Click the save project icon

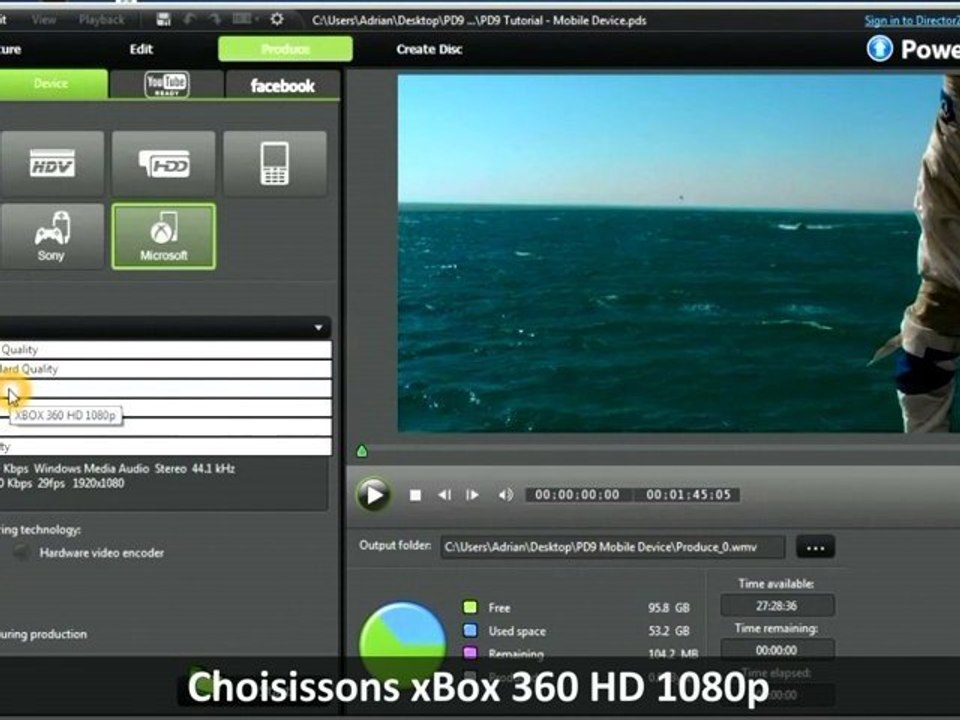[x=163, y=20]
